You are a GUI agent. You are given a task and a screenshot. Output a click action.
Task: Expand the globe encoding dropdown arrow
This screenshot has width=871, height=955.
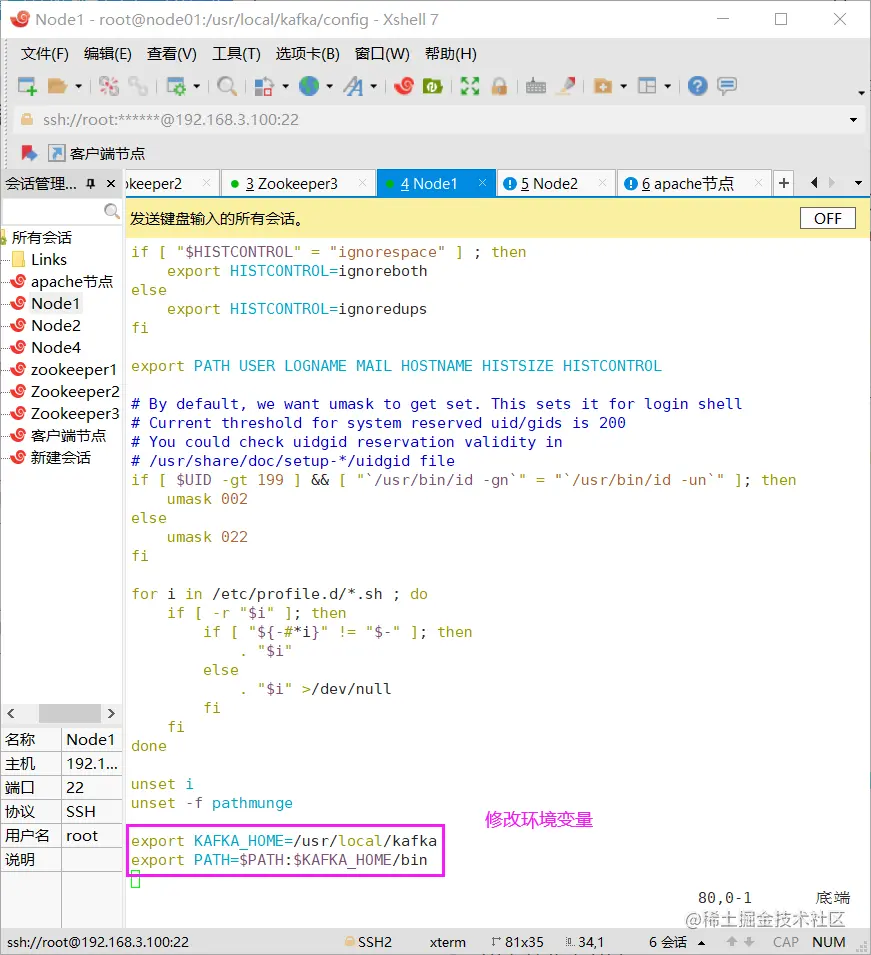pyautogui.click(x=330, y=86)
